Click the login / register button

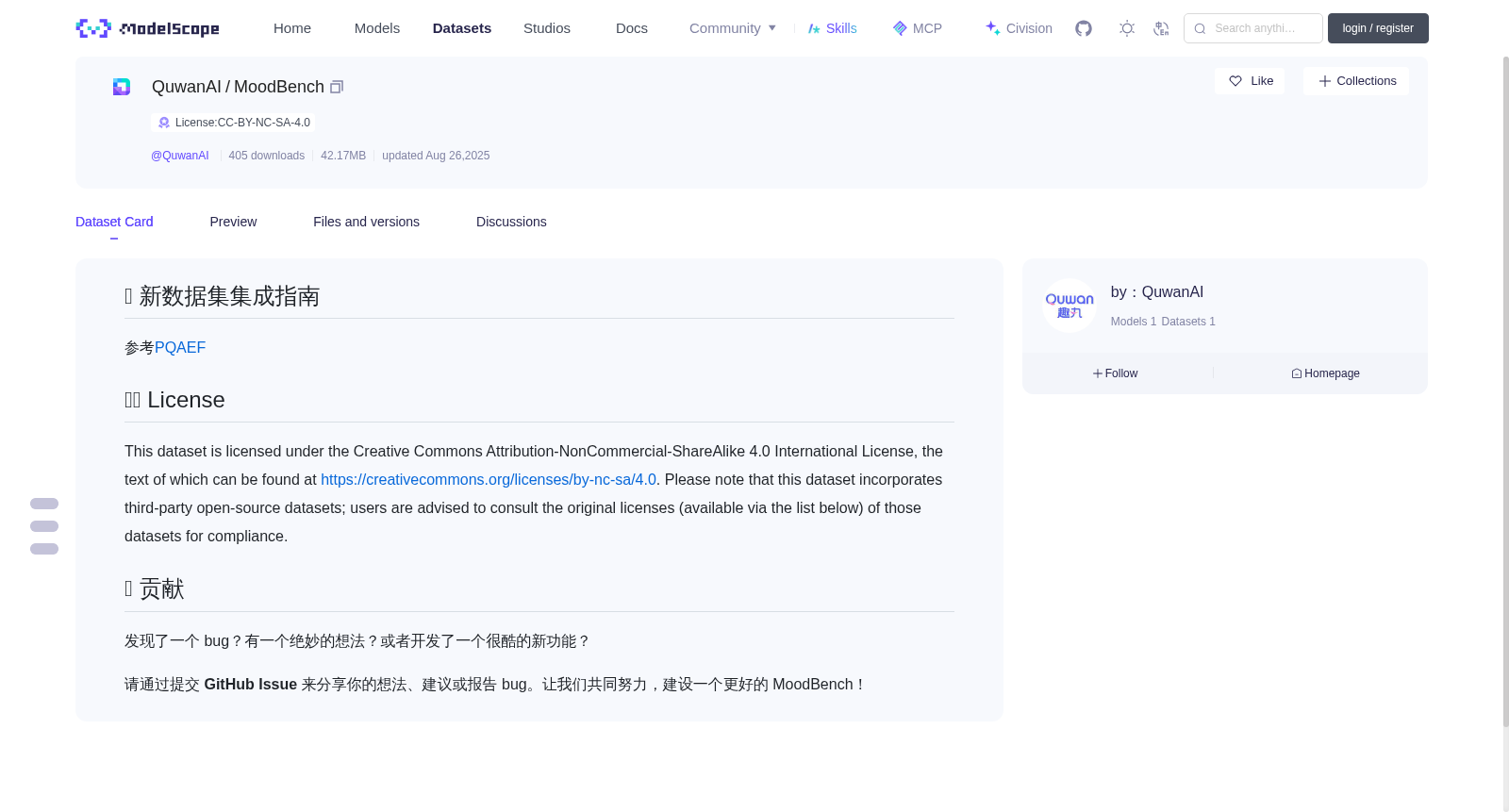1378,28
